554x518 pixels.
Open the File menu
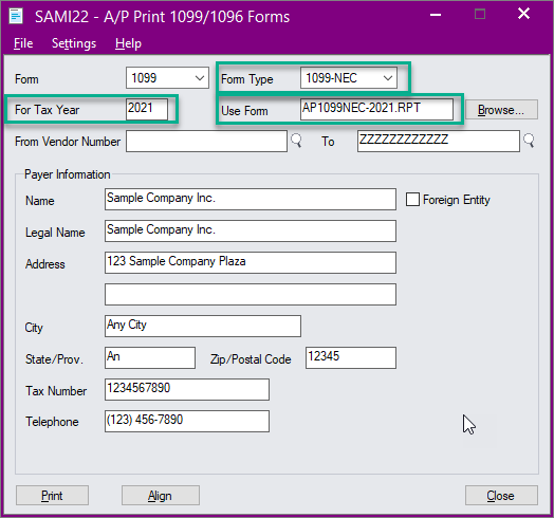[x=23, y=43]
